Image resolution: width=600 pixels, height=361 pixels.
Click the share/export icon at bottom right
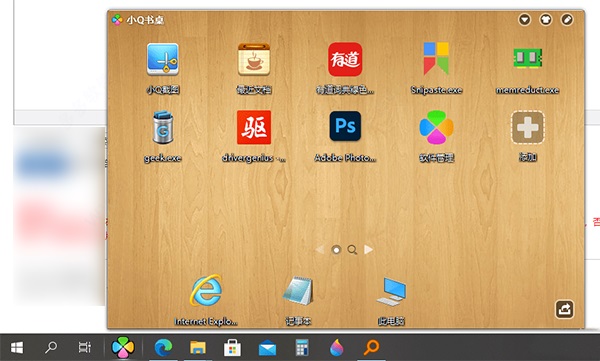[565, 309]
